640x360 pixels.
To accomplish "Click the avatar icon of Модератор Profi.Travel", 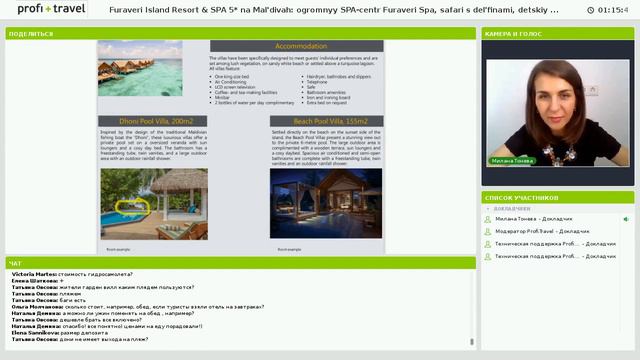I will (487, 232).
